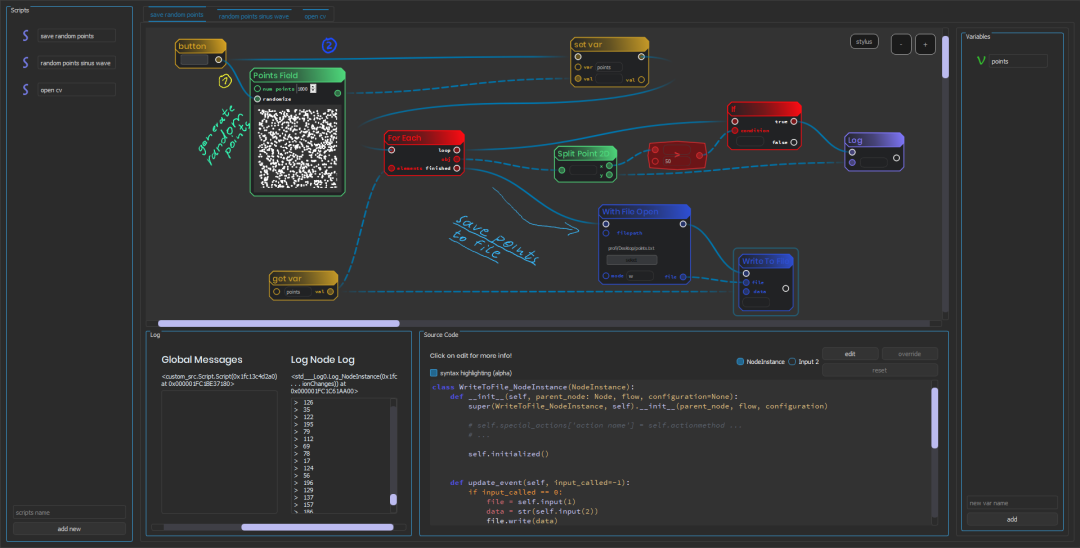Click the 'open cv' script S icon
Image resolution: width=1080 pixels, height=548 pixels.
point(25,90)
